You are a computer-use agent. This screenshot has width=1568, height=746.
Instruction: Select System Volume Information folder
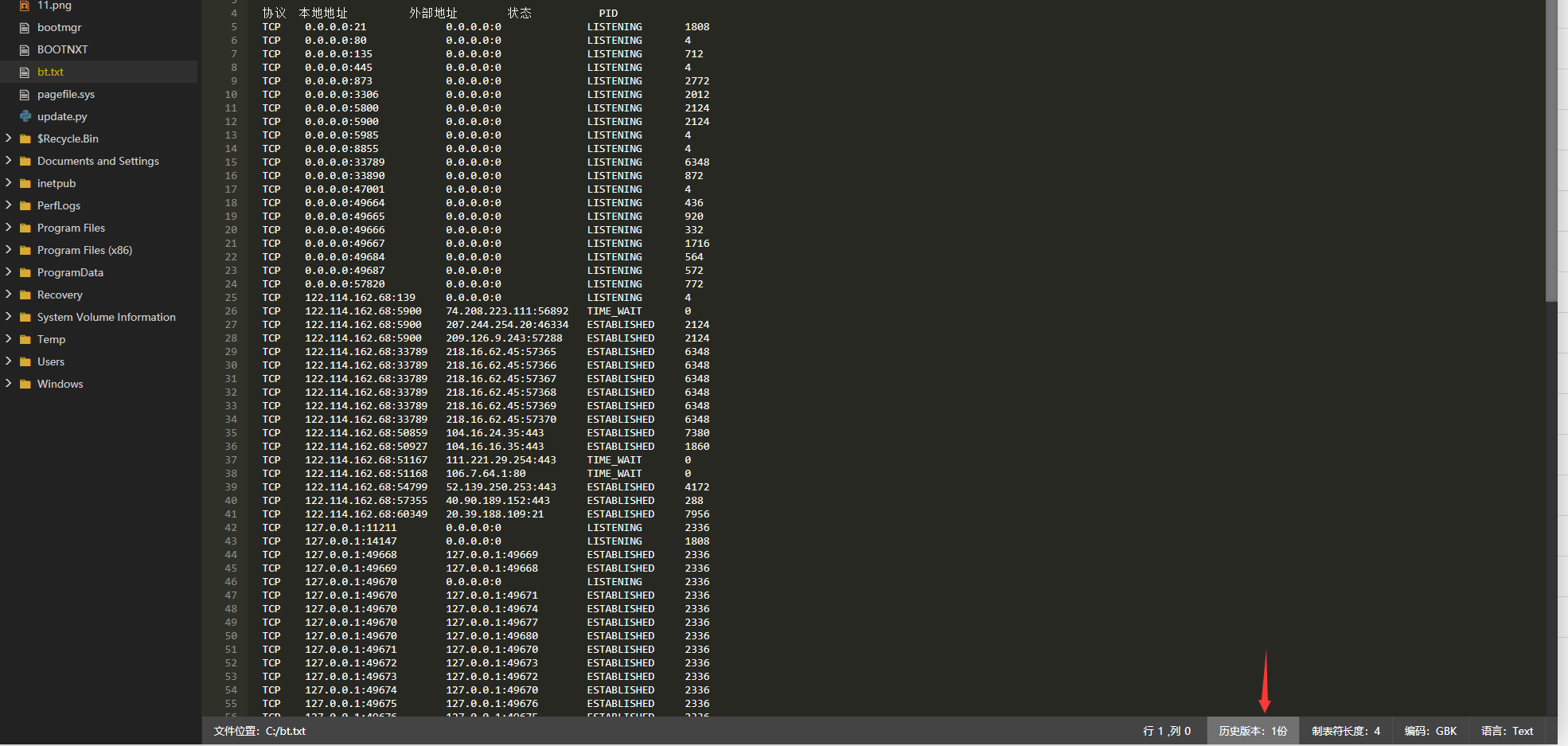point(106,317)
